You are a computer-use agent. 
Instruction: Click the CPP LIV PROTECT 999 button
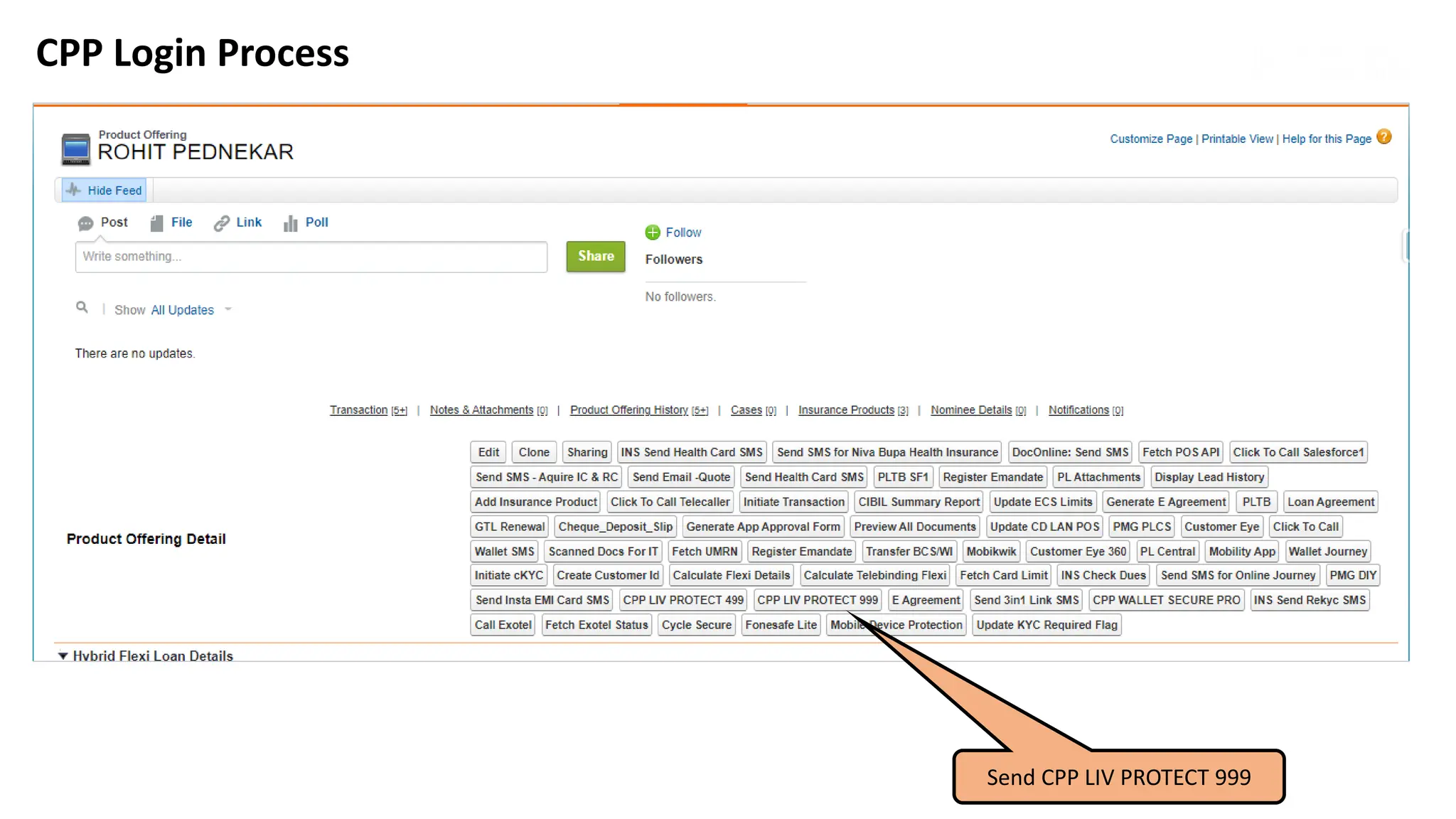(x=817, y=600)
